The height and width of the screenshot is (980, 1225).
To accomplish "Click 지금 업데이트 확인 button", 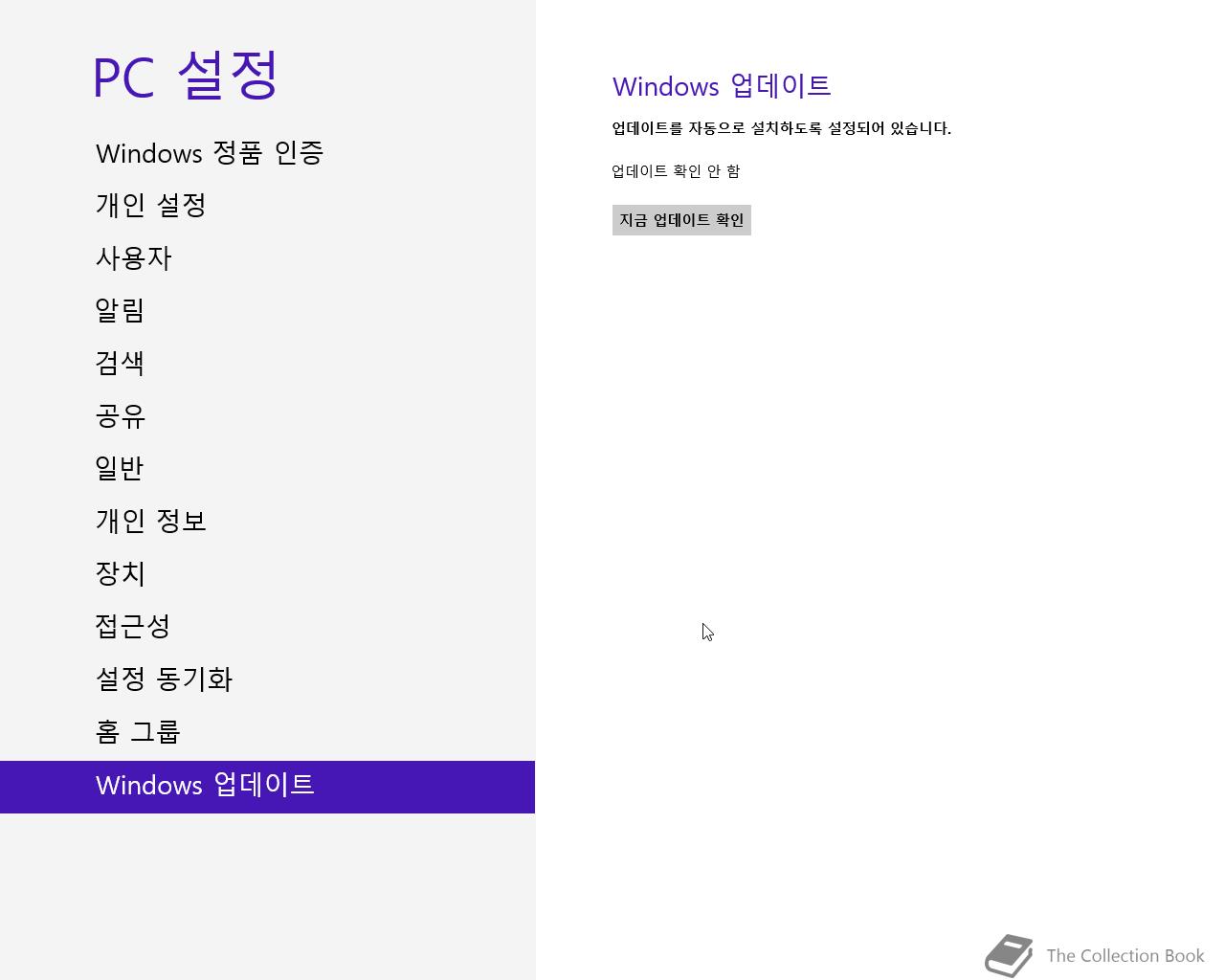I will 681,220.
